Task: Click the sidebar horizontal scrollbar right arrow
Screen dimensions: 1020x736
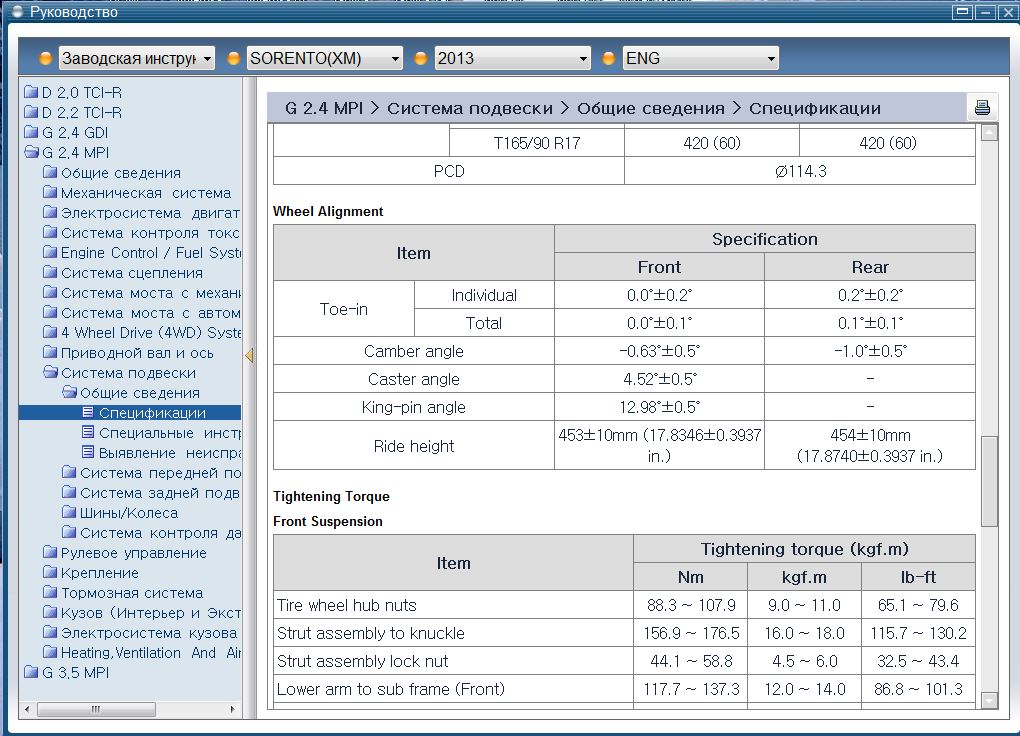Action: pyautogui.click(x=234, y=708)
